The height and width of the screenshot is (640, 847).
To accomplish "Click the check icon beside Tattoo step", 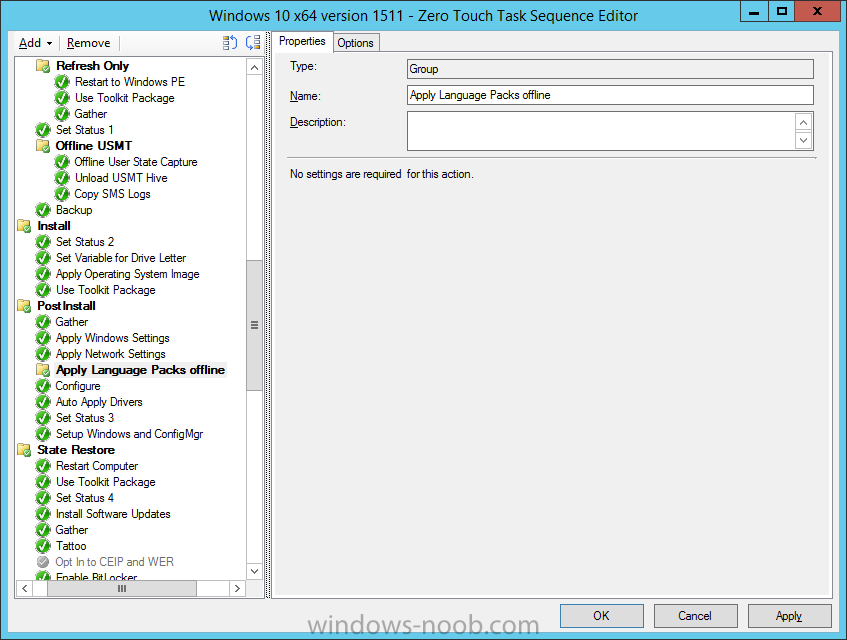I will point(43,546).
